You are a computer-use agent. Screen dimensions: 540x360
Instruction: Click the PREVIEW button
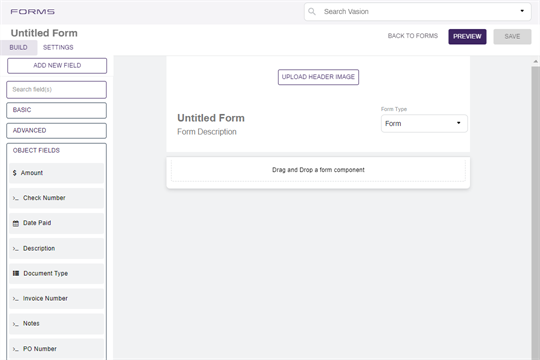point(467,37)
